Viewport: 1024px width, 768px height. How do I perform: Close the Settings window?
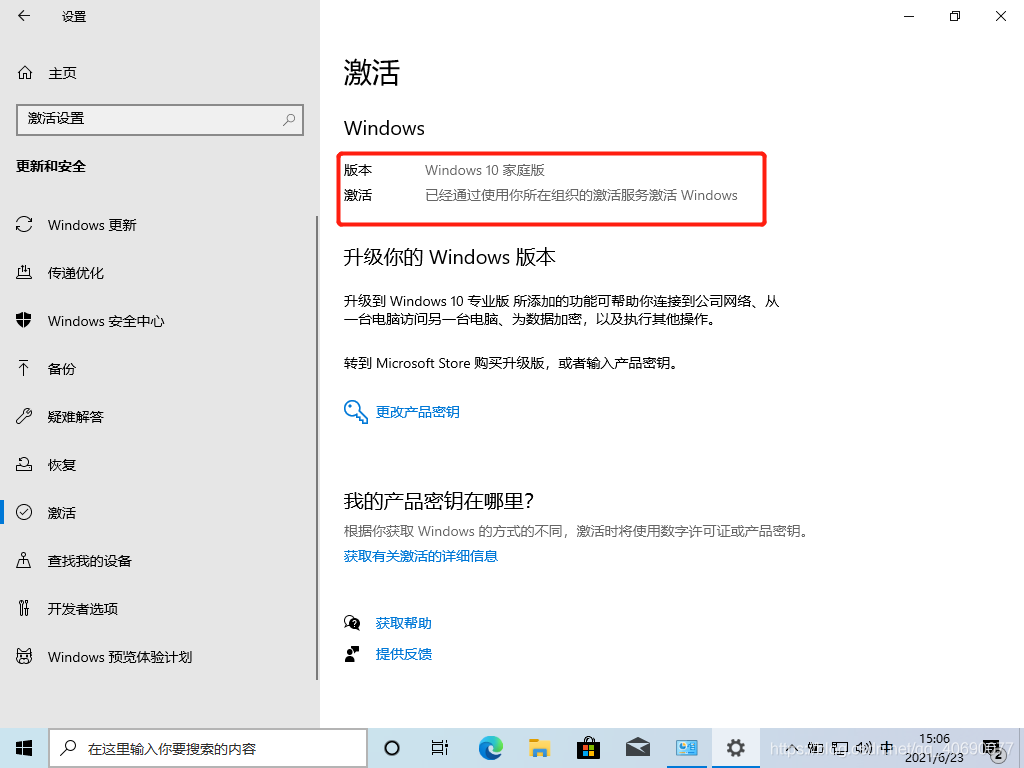pyautogui.click(x=1000, y=16)
